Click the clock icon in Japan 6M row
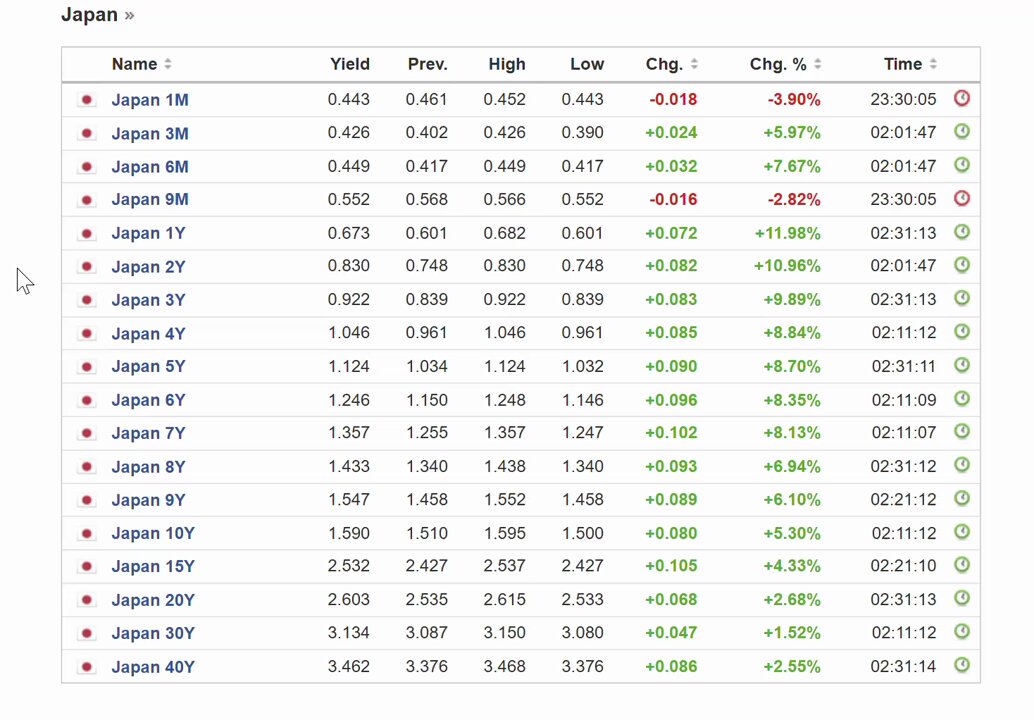1034x720 pixels. (x=962, y=165)
